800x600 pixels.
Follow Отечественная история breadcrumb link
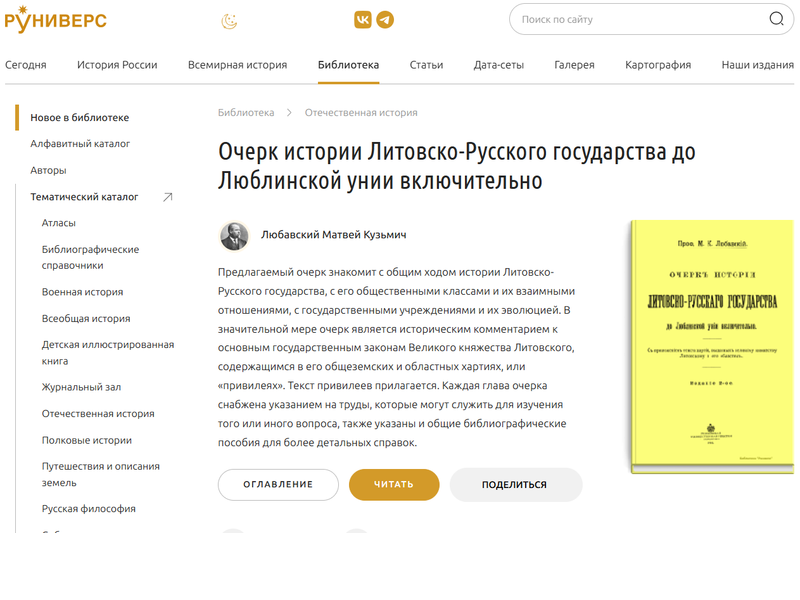coord(361,113)
